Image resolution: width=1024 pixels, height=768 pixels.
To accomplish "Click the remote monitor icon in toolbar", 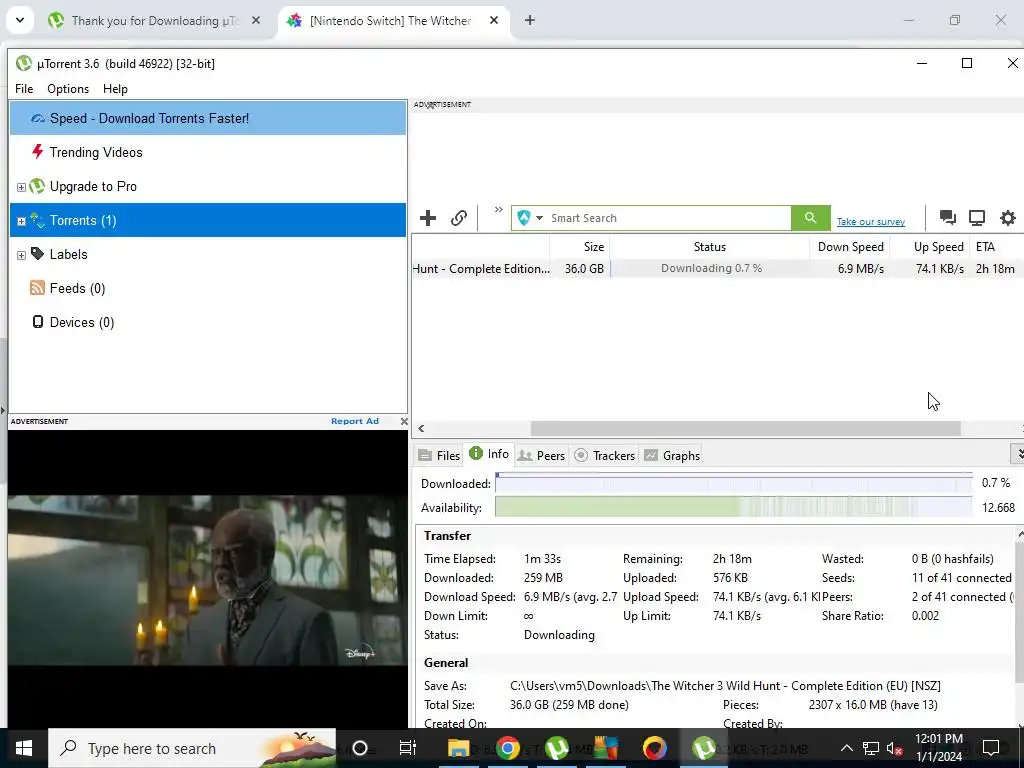I will (977, 217).
